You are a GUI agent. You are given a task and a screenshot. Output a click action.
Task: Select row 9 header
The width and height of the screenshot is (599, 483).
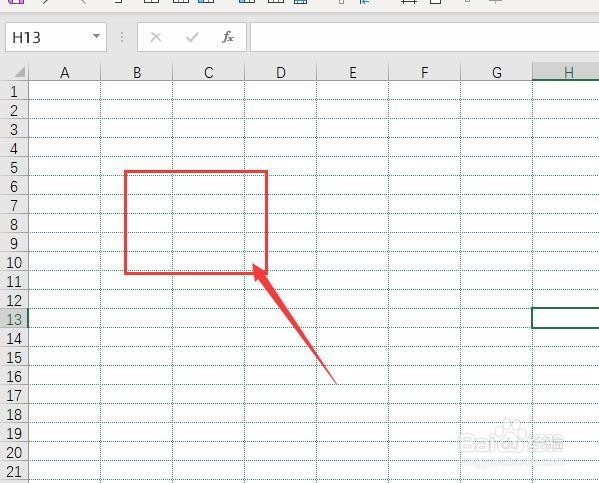pyautogui.click(x=14, y=243)
